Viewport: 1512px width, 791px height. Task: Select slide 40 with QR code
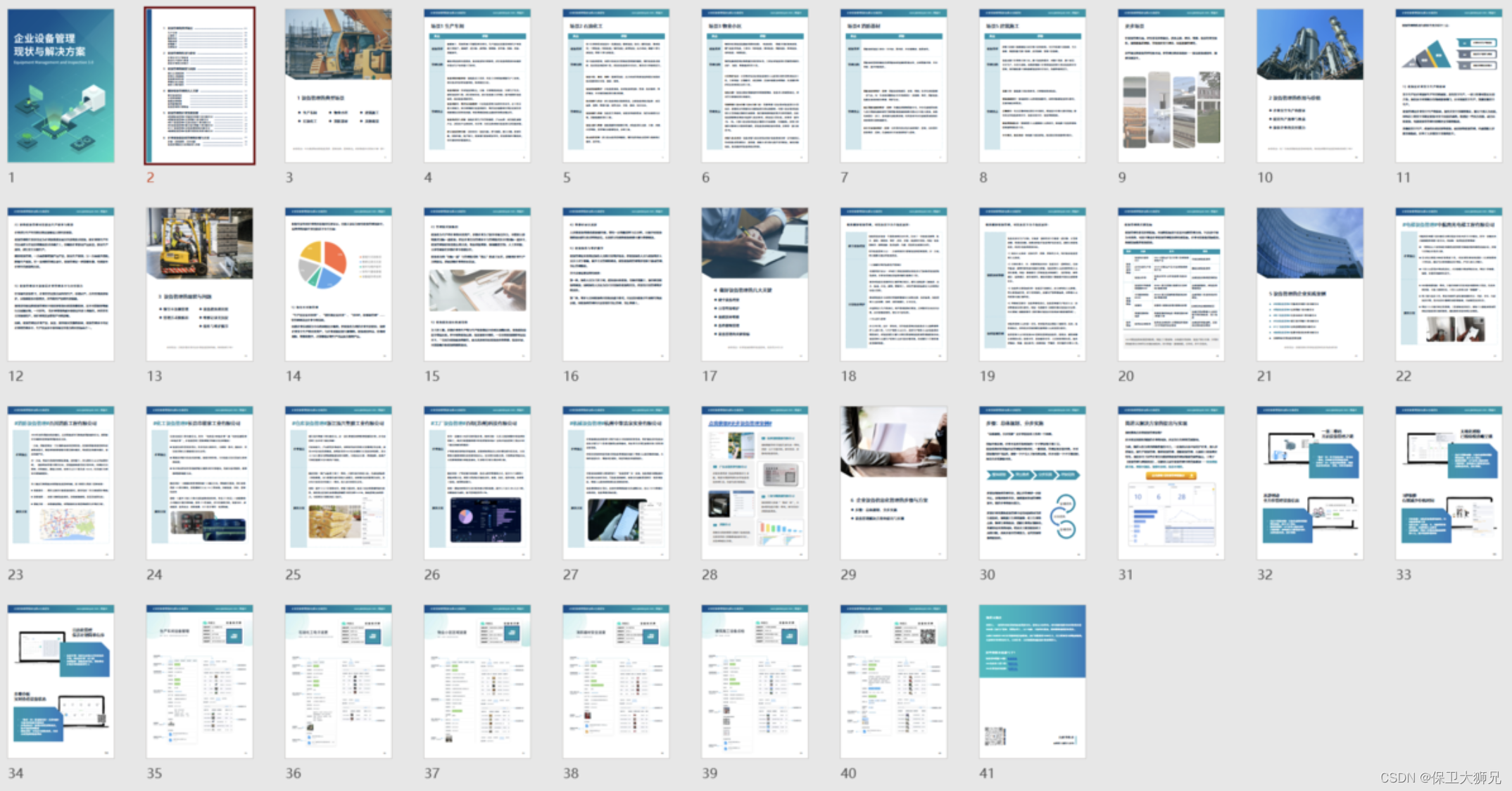pos(893,681)
